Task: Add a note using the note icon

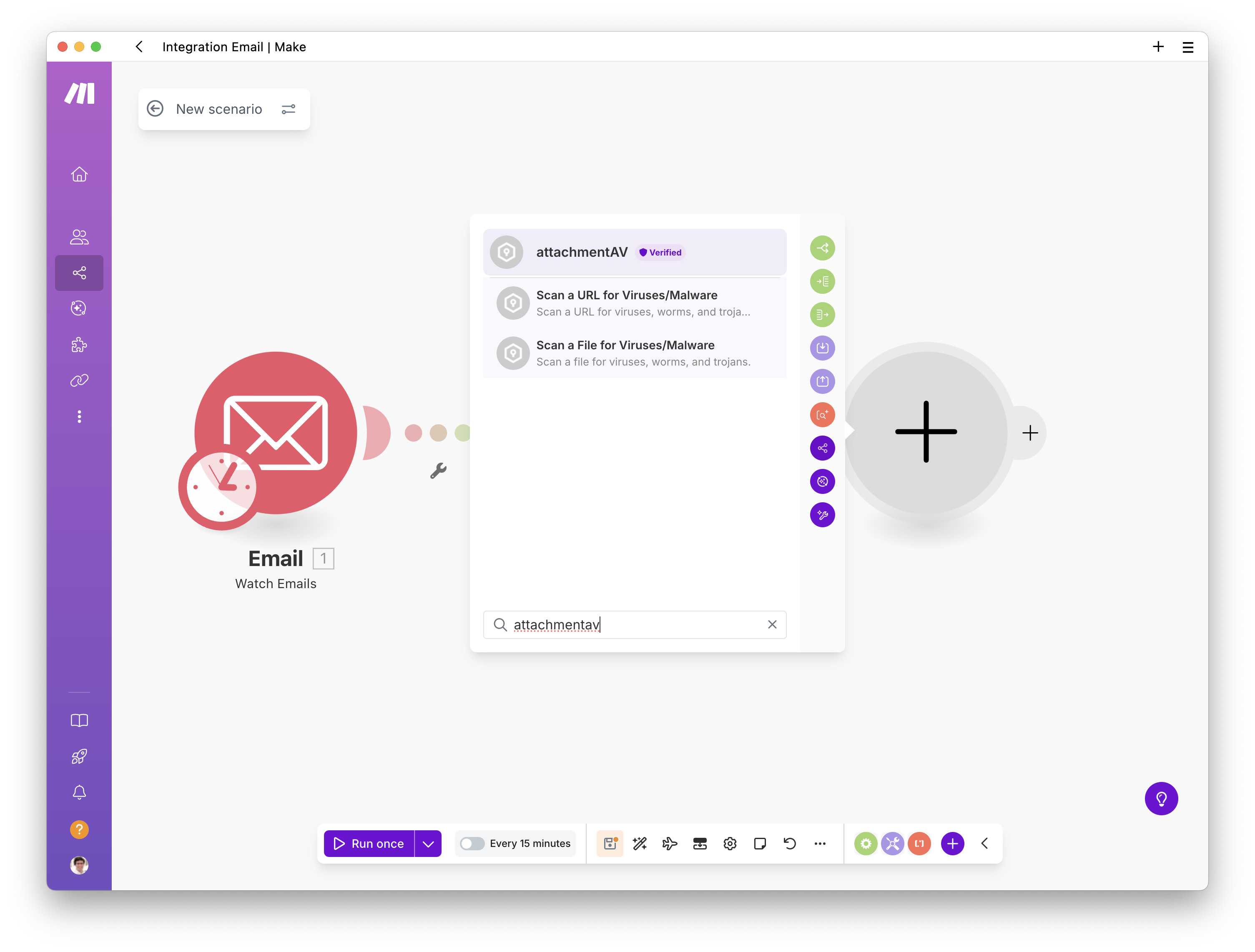Action: pos(760,844)
